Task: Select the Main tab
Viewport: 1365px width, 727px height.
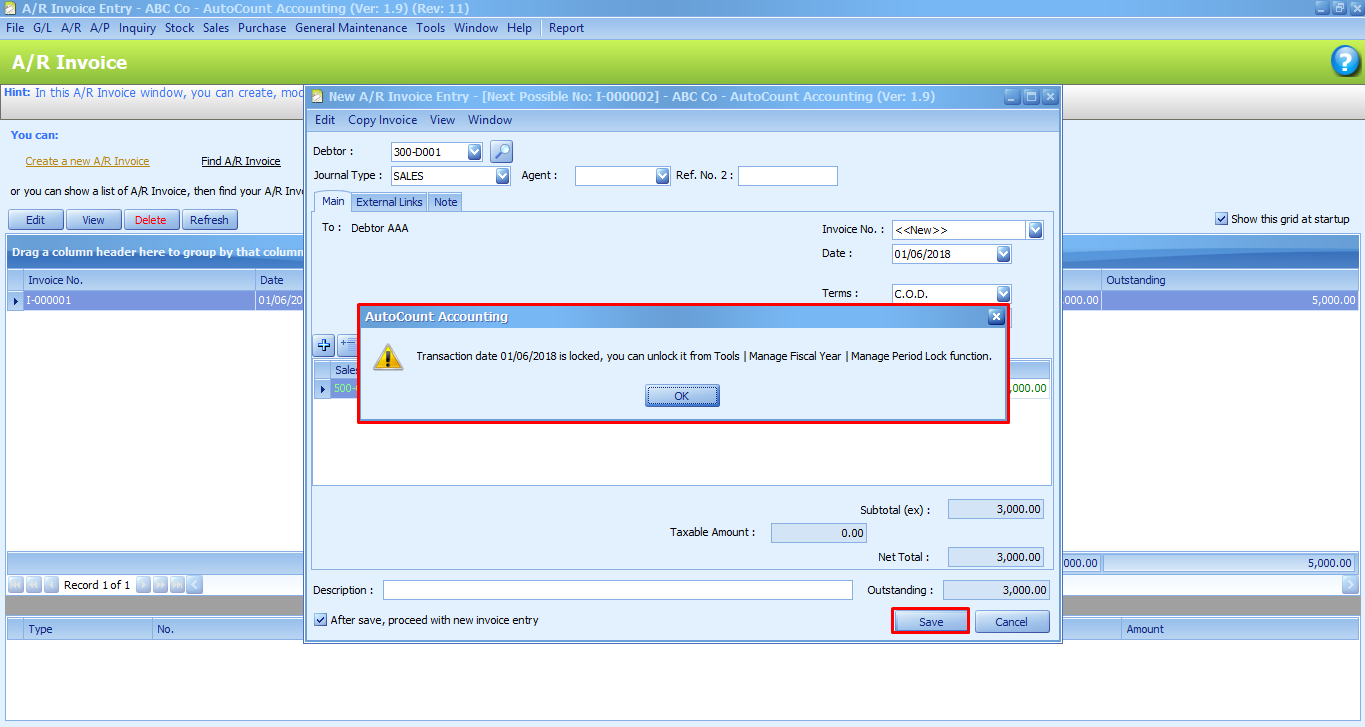Action: (333, 201)
